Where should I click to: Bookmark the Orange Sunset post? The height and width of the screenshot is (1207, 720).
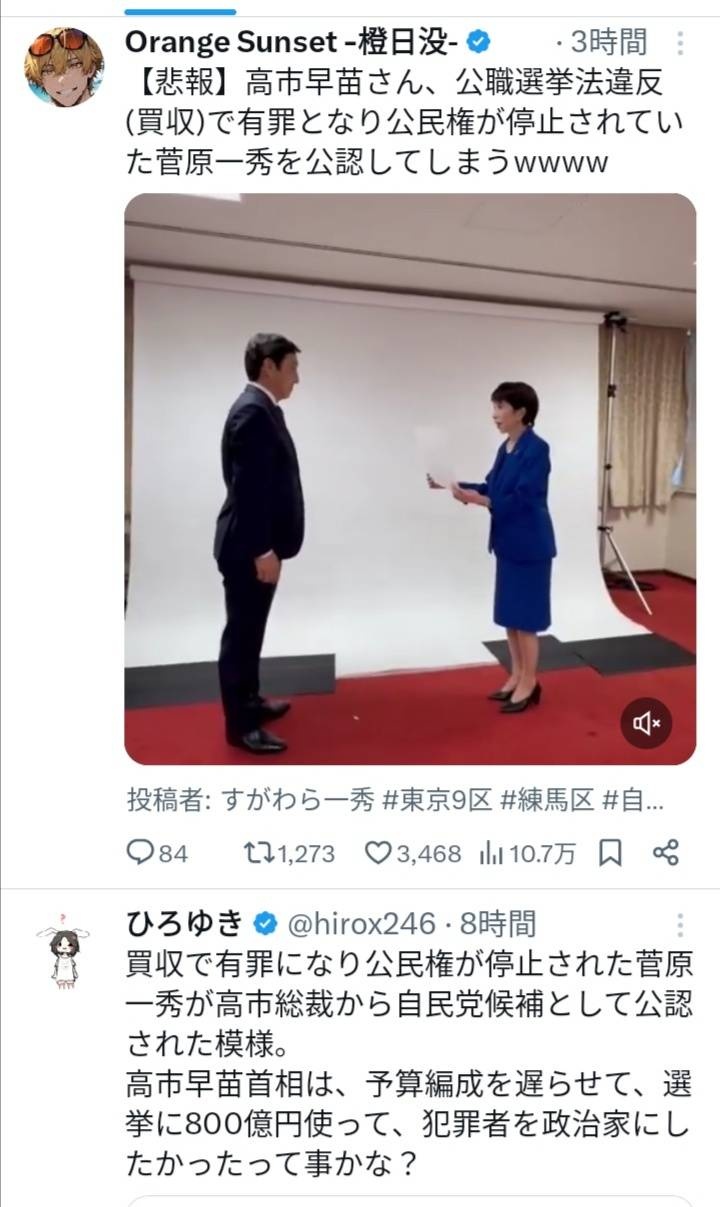pyautogui.click(x=610, y=853)
